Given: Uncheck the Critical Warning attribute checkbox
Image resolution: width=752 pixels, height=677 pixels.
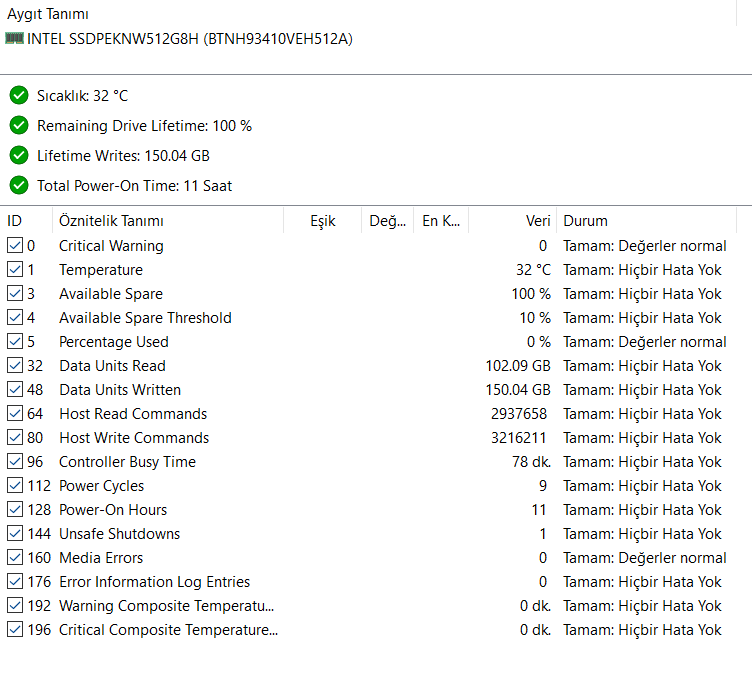Looking at the screenshot, I should point(15,246).
